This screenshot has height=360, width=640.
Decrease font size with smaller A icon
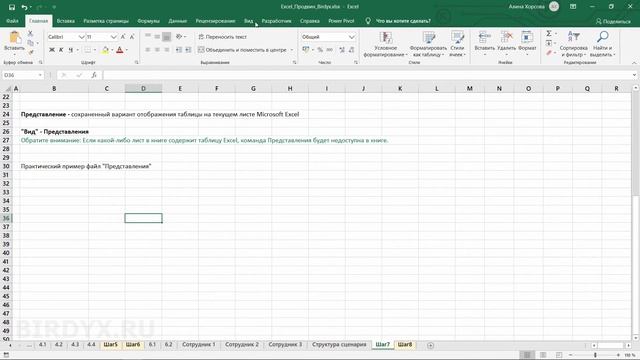pyautogui.click(x=132, y=37)
